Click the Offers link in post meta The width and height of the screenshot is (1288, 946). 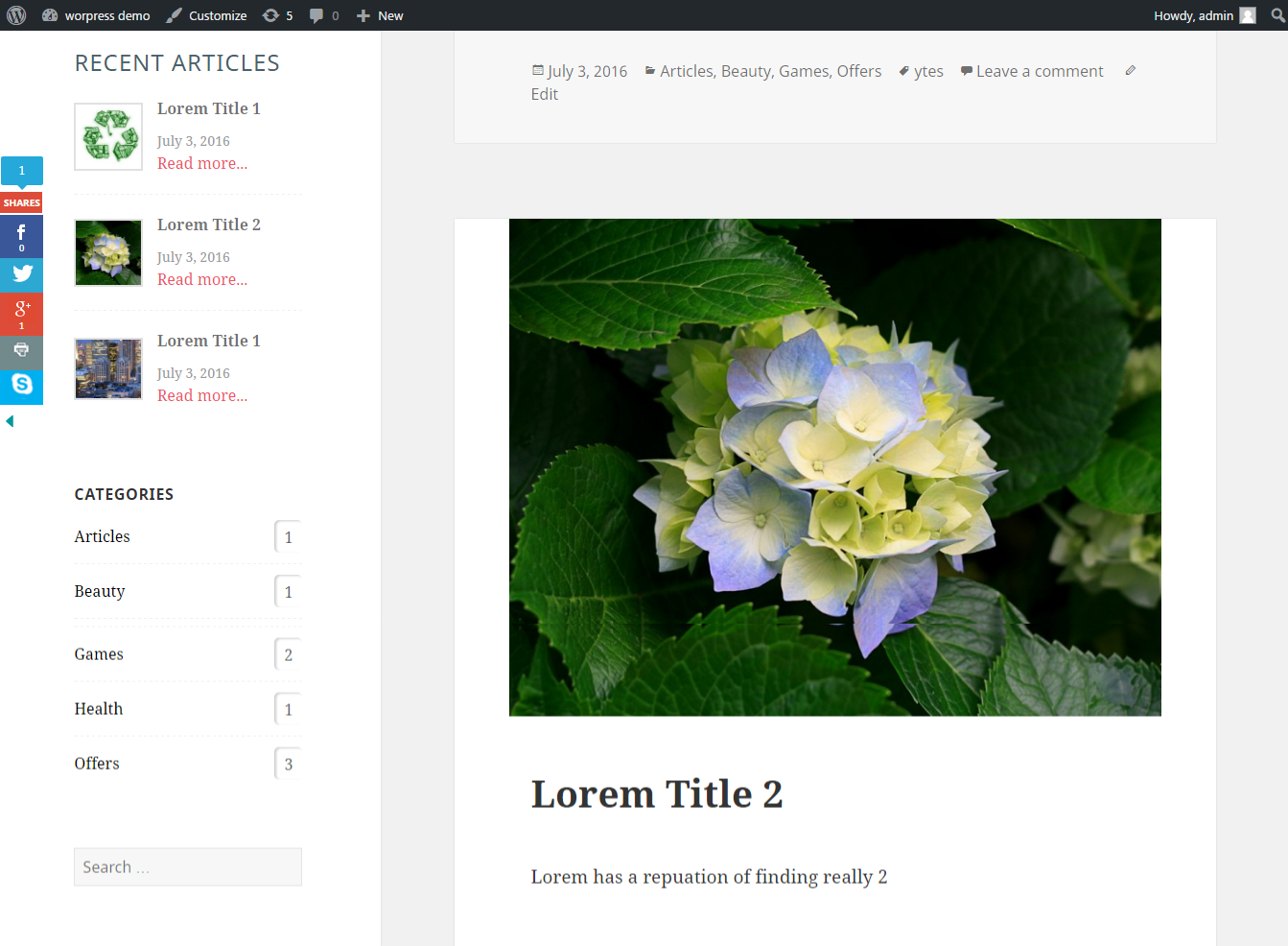click(859, 71)
